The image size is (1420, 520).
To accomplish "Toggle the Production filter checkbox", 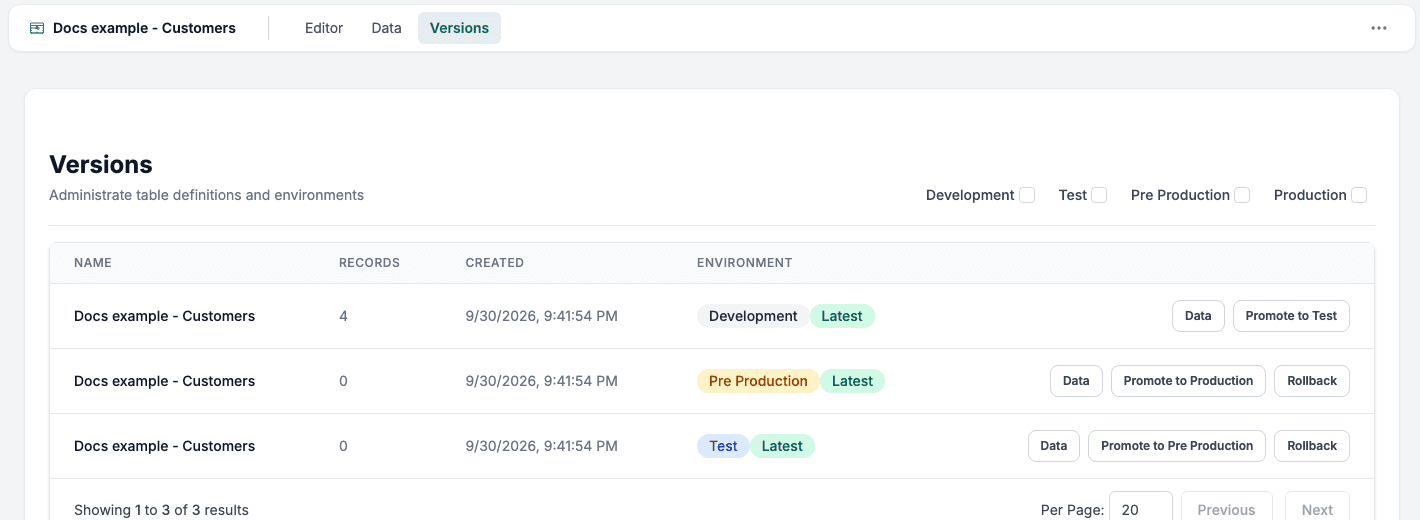I will coord(1359,195).
